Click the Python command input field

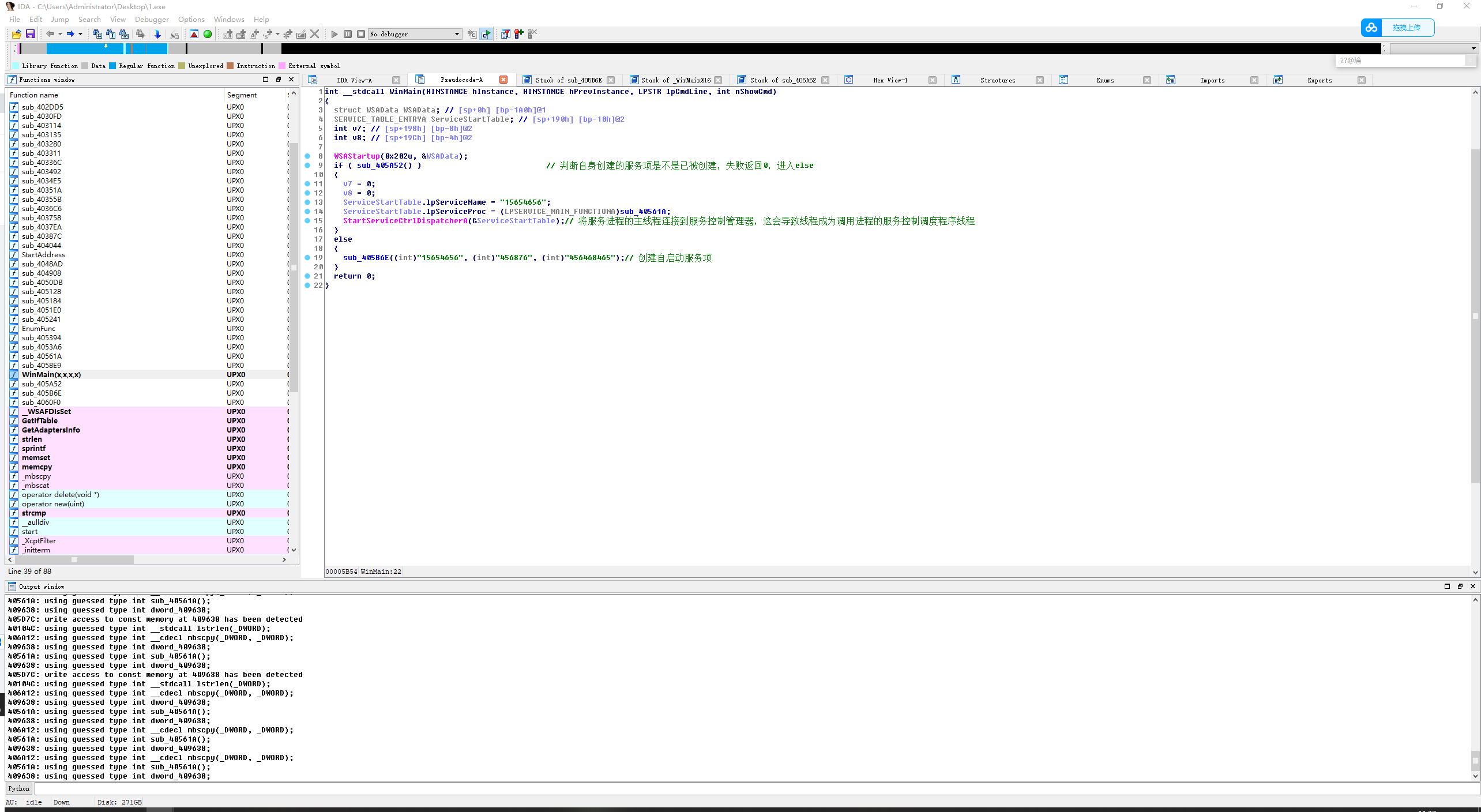coord(750,788)
